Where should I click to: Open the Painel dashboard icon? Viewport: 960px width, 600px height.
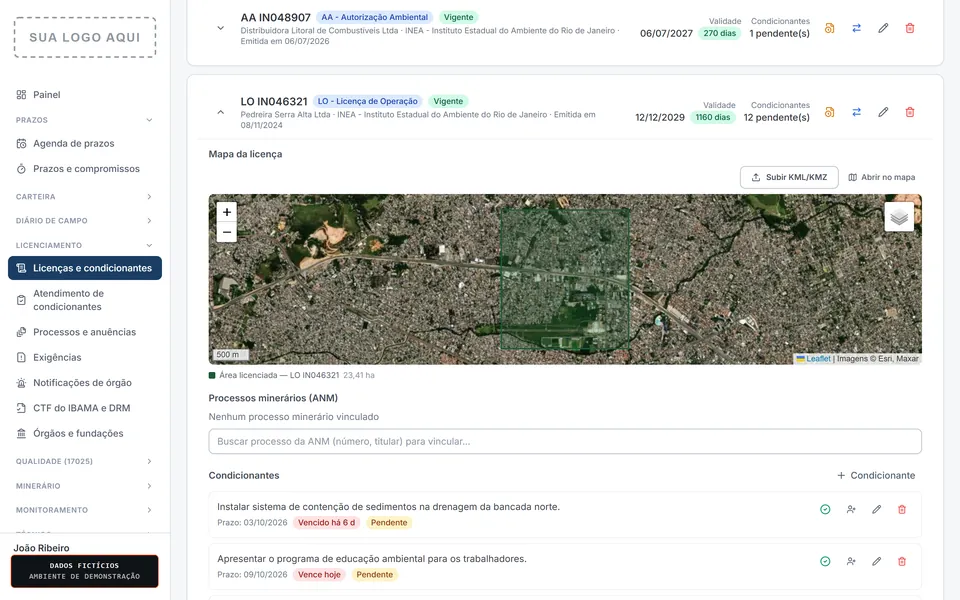(x=21, y=94)
